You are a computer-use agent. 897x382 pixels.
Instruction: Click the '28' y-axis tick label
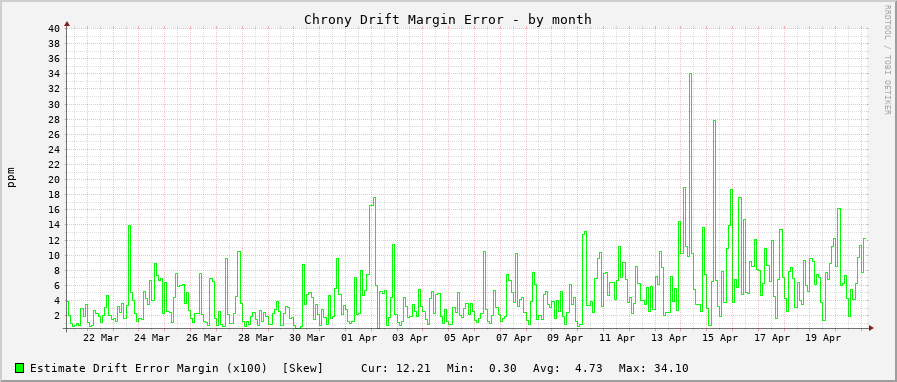pyautogui.click(x=54, y=119)
